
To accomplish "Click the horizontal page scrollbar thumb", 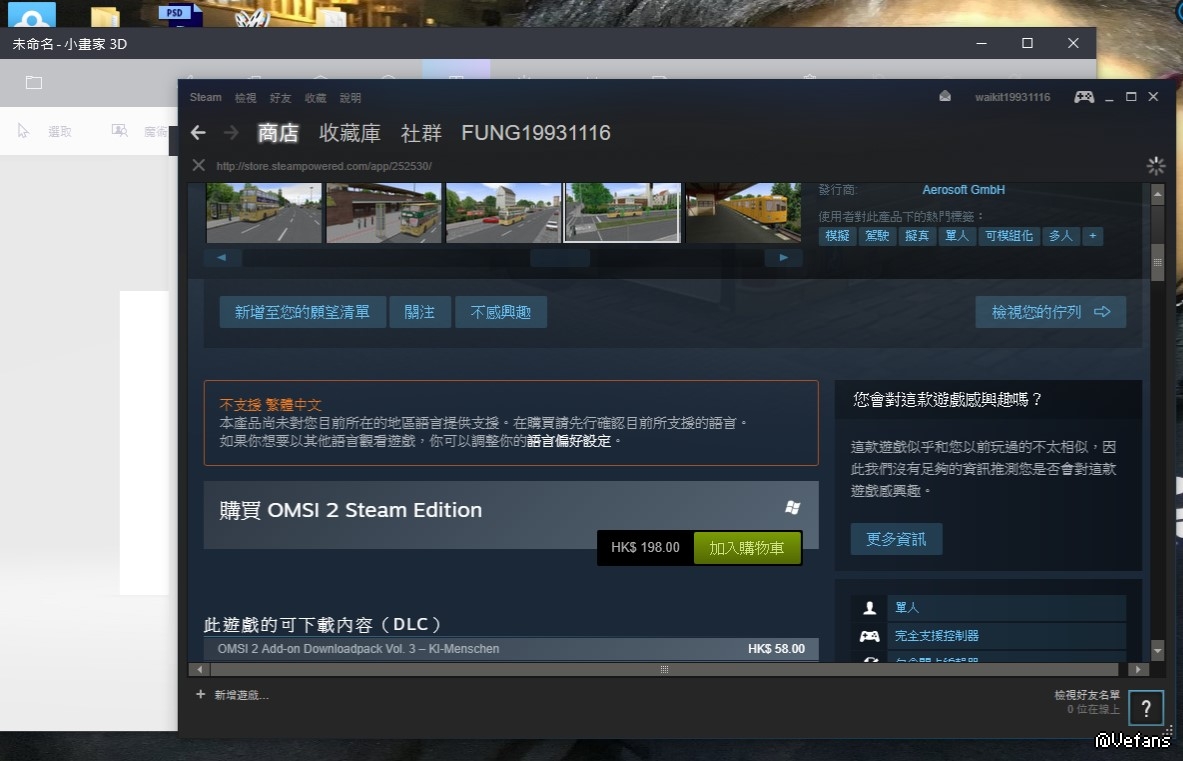I will click(x=664, y=670).
